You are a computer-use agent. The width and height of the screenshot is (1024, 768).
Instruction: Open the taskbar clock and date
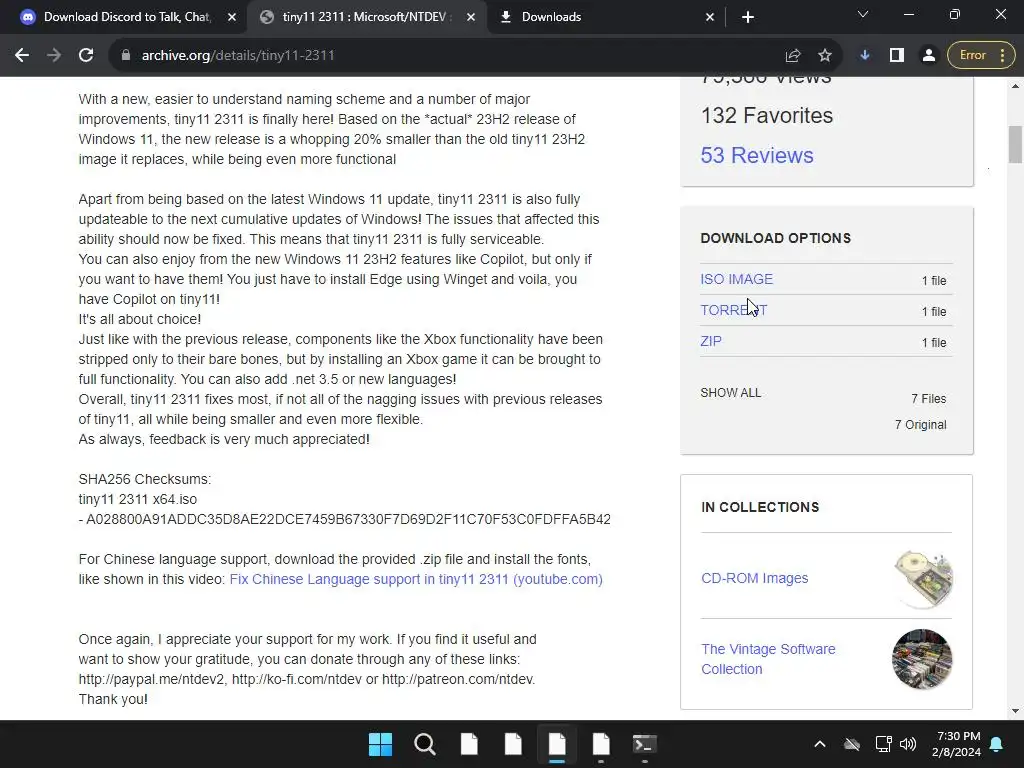point(956,744)
